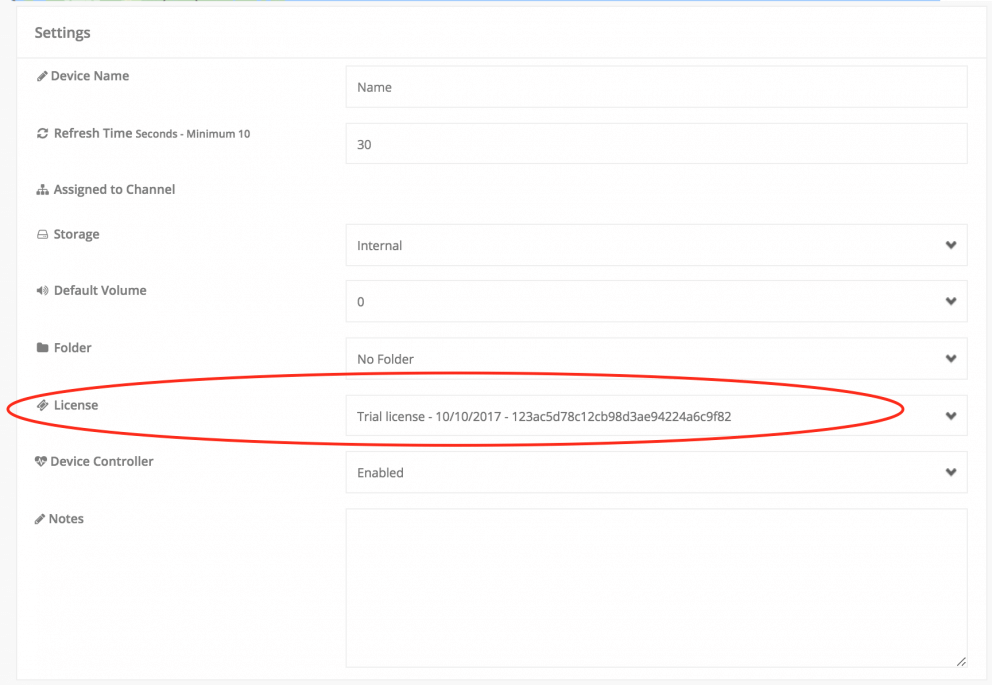992x685 pixels.
Task: Open the License dropdown with Trial license
Action: tap(655, 416)
